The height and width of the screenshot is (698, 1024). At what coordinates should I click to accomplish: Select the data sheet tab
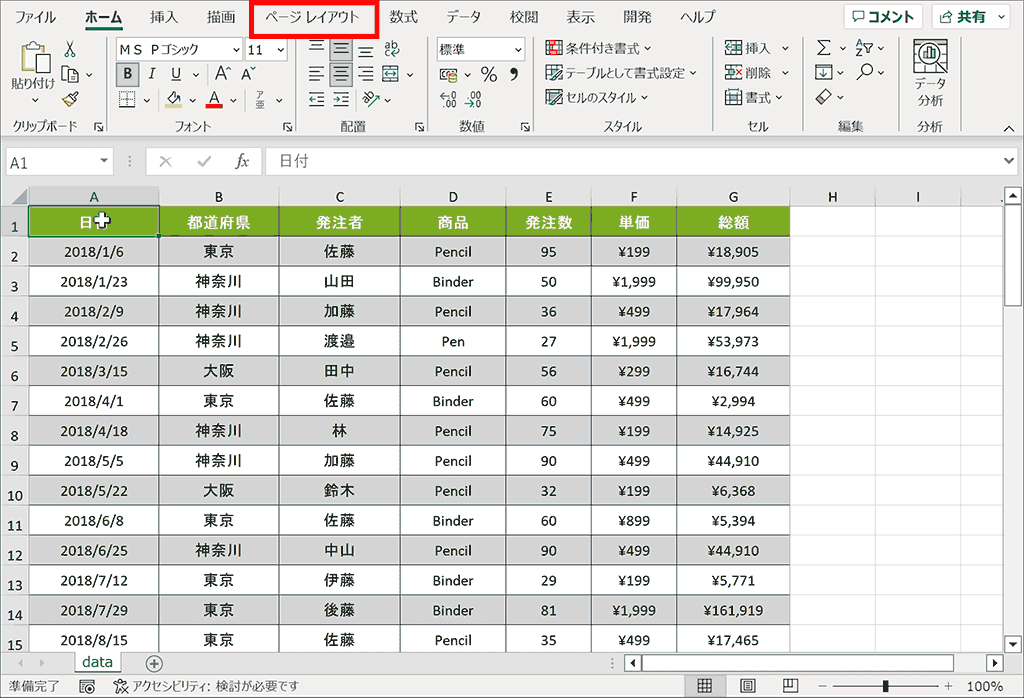(x=97, y=661)
